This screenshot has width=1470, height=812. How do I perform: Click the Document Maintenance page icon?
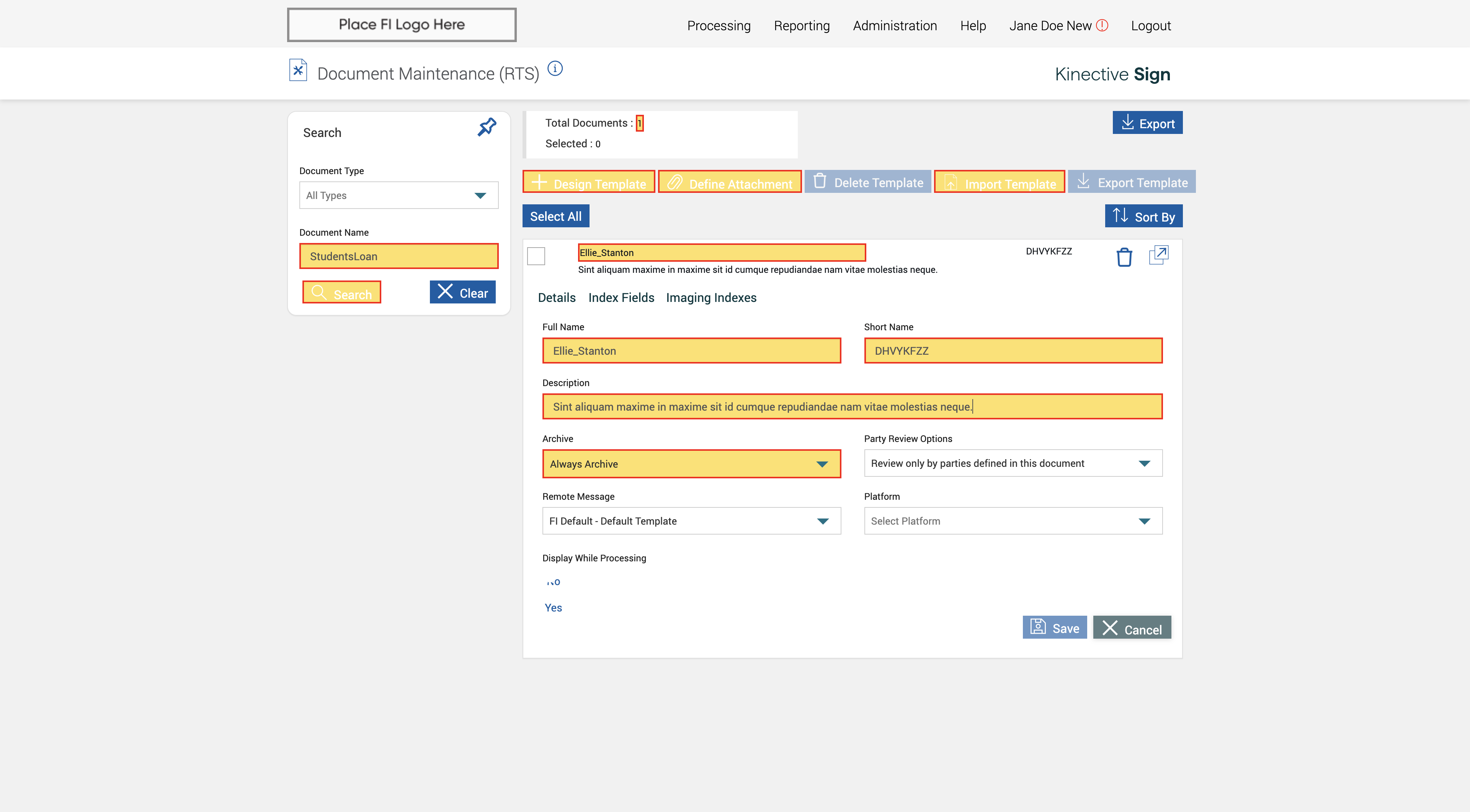pyautogui.click(x=298, y=71)
